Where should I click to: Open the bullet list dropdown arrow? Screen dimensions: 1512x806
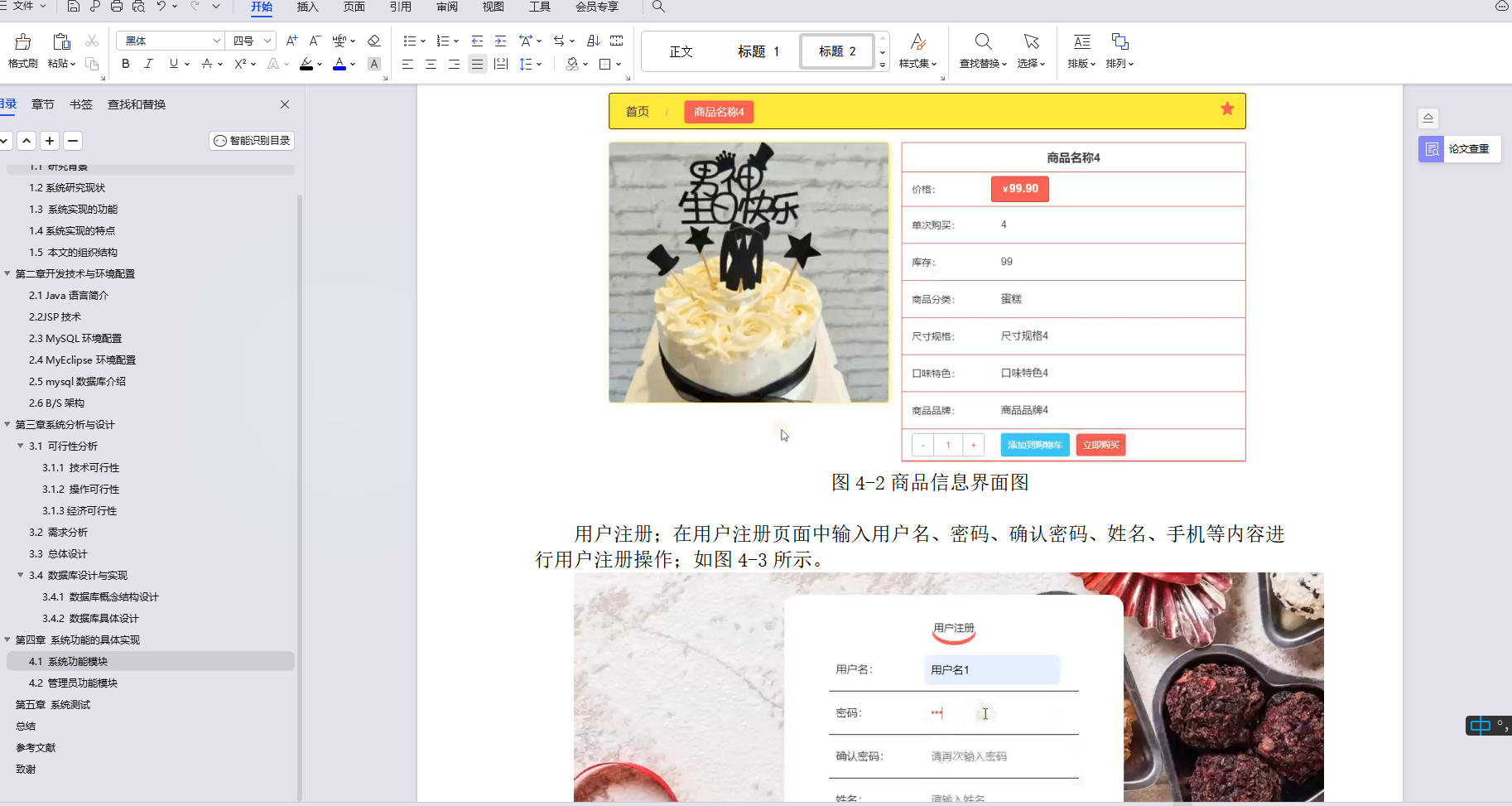(x=423, y=41)
